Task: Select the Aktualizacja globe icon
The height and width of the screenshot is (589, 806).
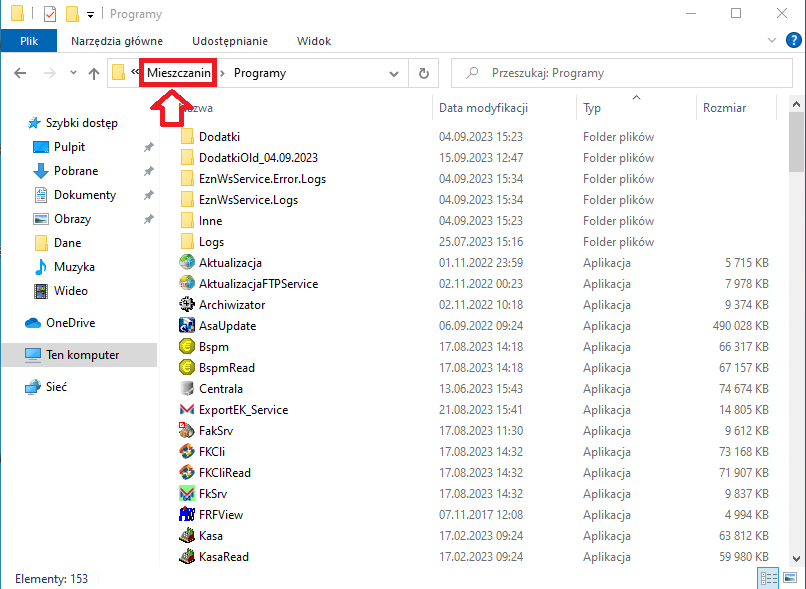Action: click(x=186, y=263)
